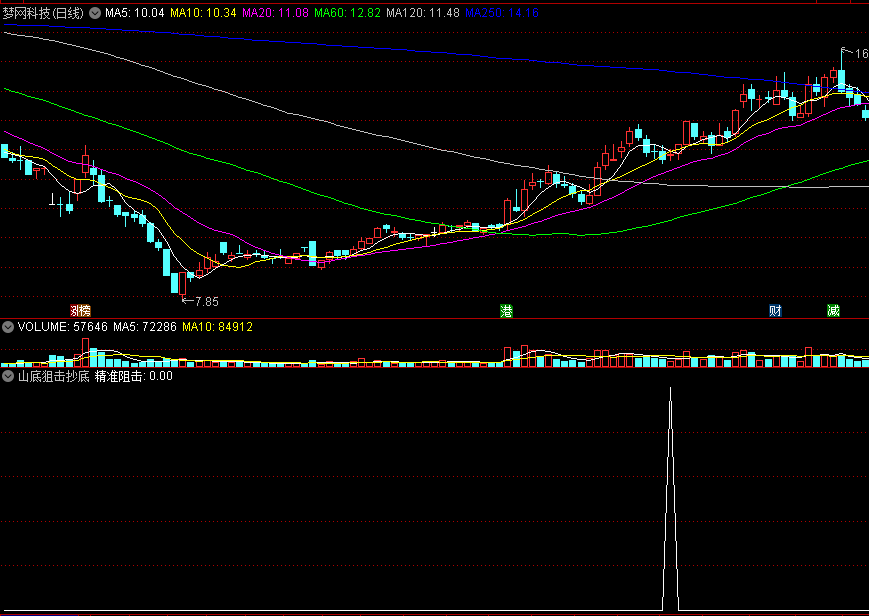
Task: Click the peak of the white indicator spike
Action: pos(671,389)
